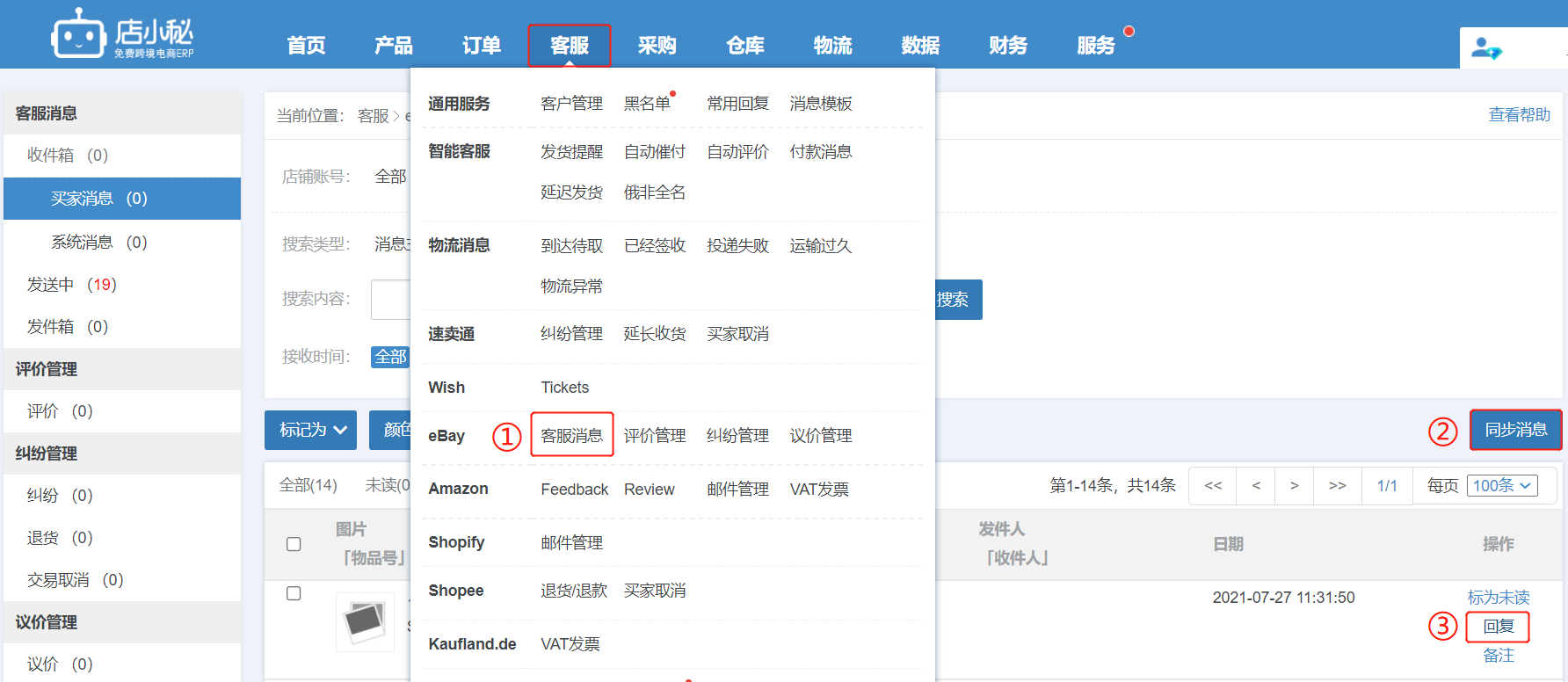Select 自动评价 menu entry
Screen dimensions: 1568x682
click(x=737, y=152)
